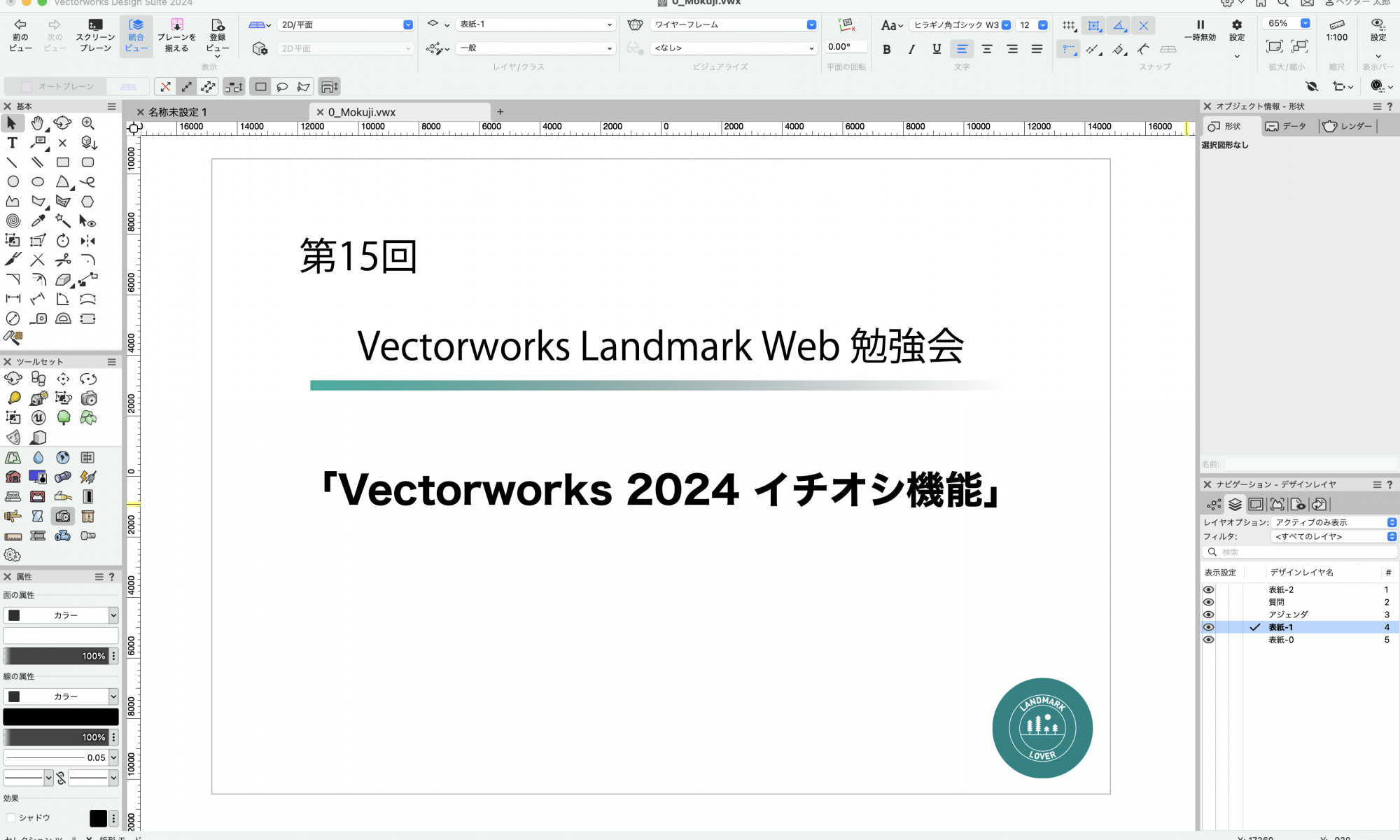Select the Fillet tool
Screen dimensions: 1400x840
pos(87,260)
